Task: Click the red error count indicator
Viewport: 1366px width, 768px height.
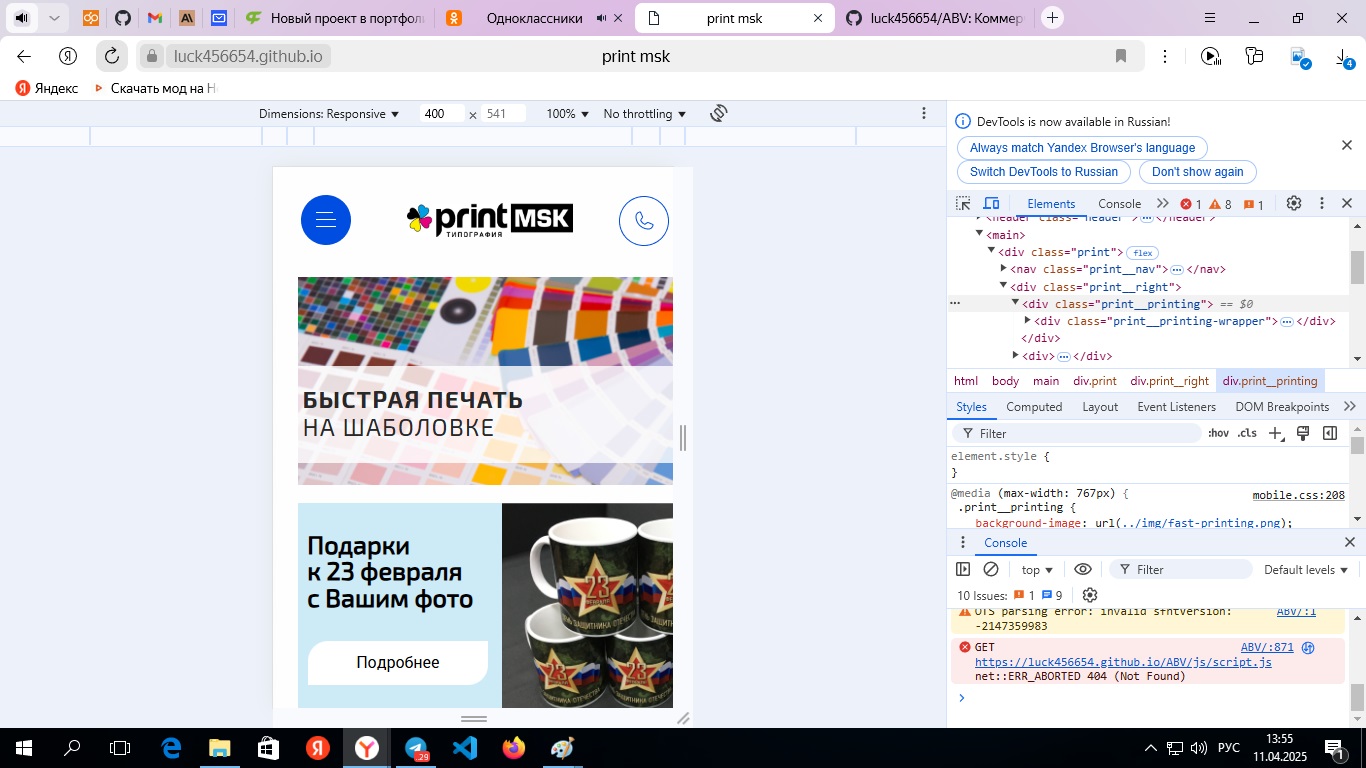Action: (1191, 204)
